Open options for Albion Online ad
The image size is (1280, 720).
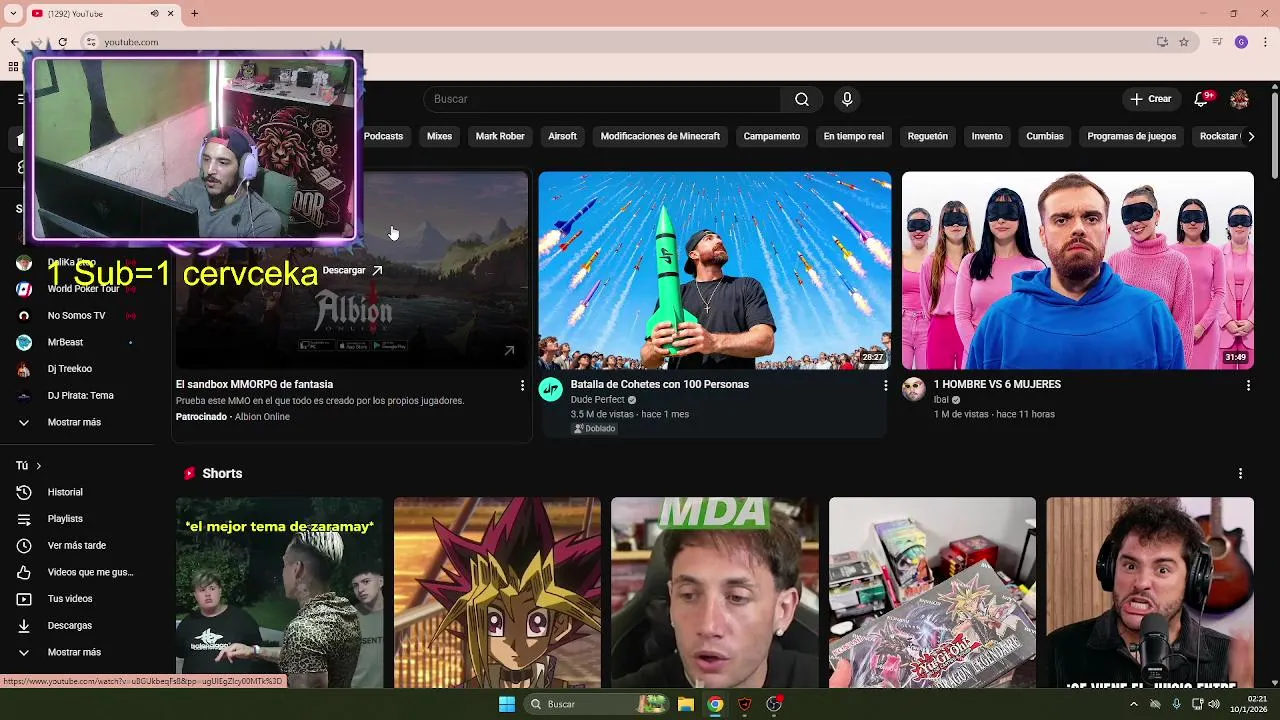click(521, 385)
